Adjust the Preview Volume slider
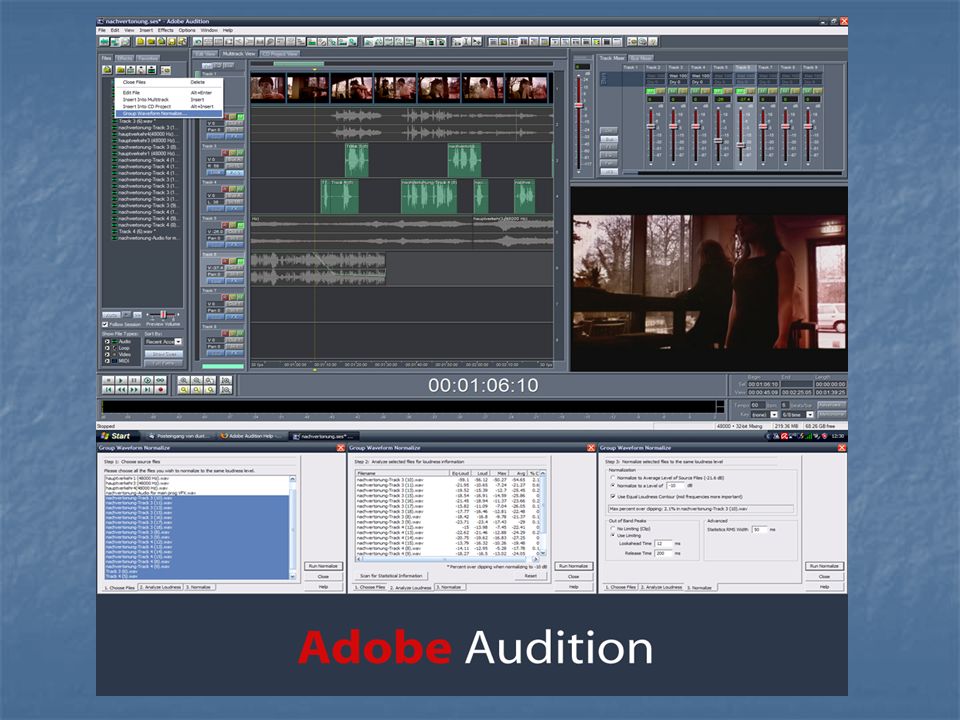Viewport: 960px width, 720px height. pos(163,315)
